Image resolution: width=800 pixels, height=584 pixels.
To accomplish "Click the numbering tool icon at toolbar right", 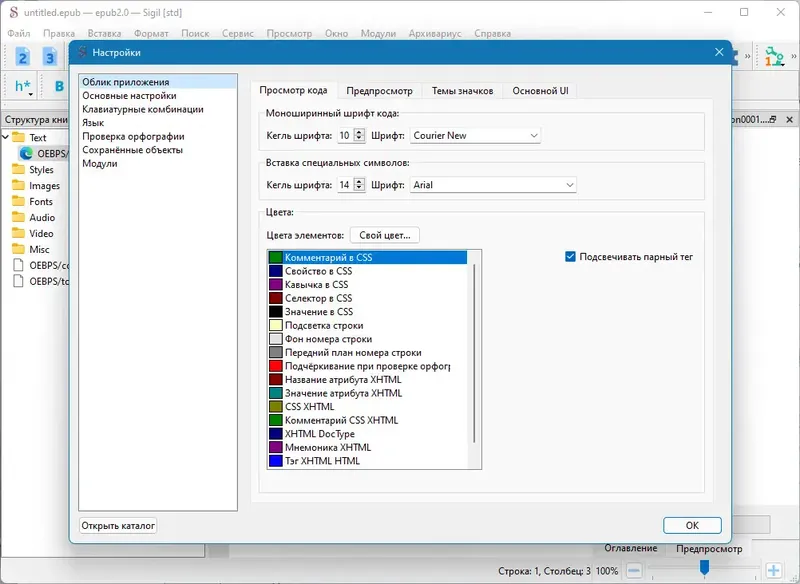I will 774,56.
